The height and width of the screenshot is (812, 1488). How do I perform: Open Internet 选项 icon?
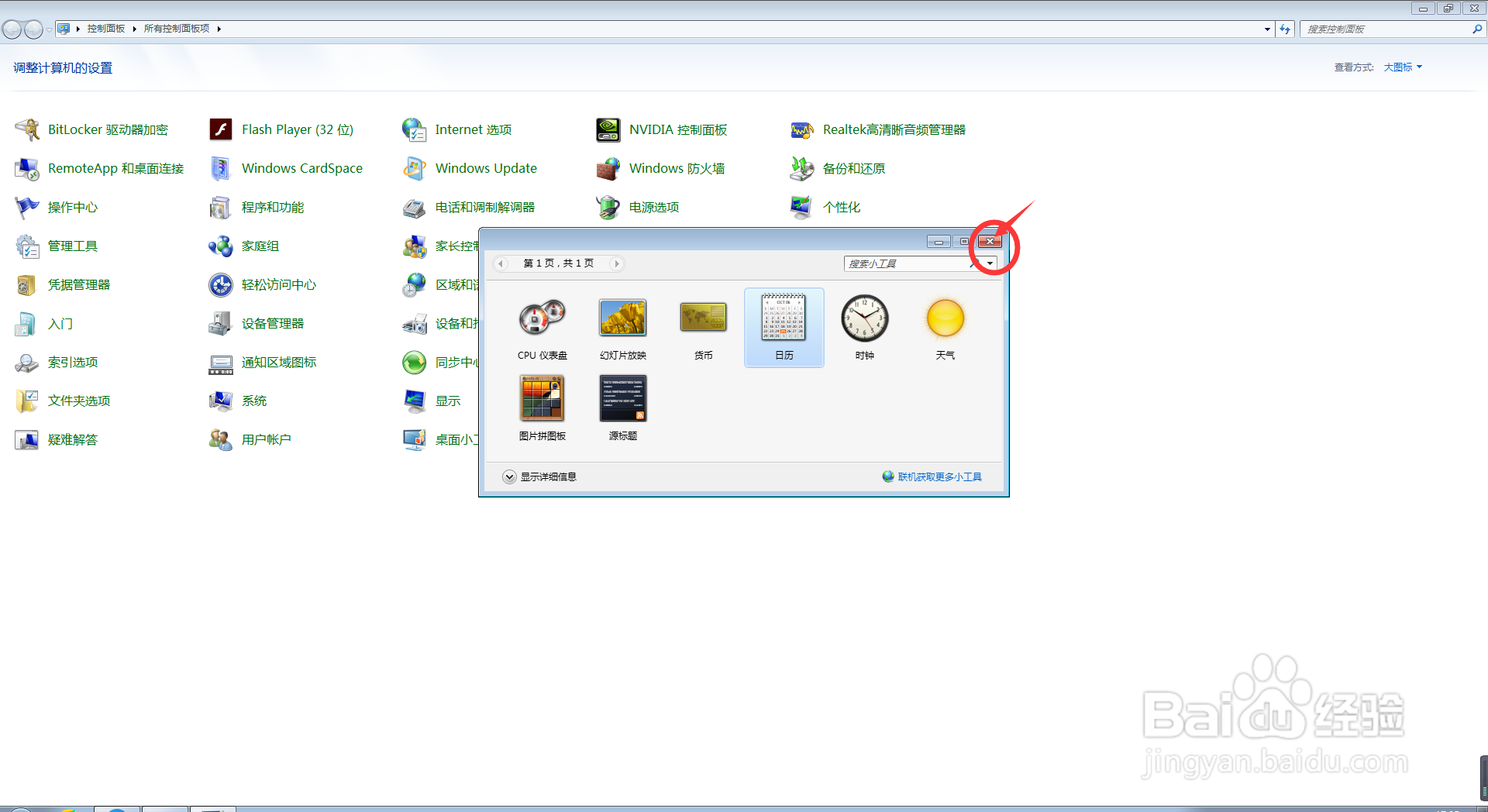click(x=415, y=129)
